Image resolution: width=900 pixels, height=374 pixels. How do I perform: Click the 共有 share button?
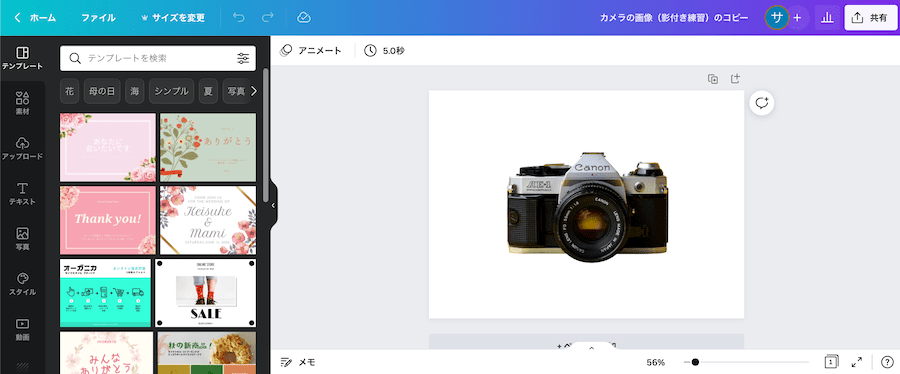[x=871, y=18]
